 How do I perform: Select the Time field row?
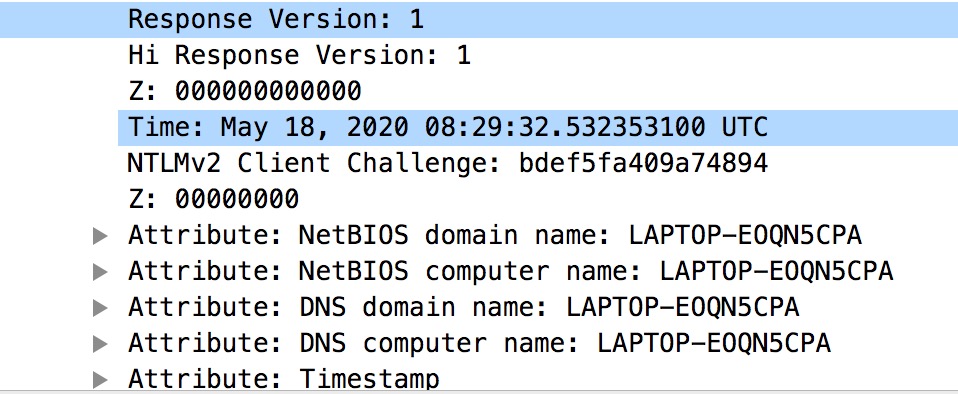[538, 128]
